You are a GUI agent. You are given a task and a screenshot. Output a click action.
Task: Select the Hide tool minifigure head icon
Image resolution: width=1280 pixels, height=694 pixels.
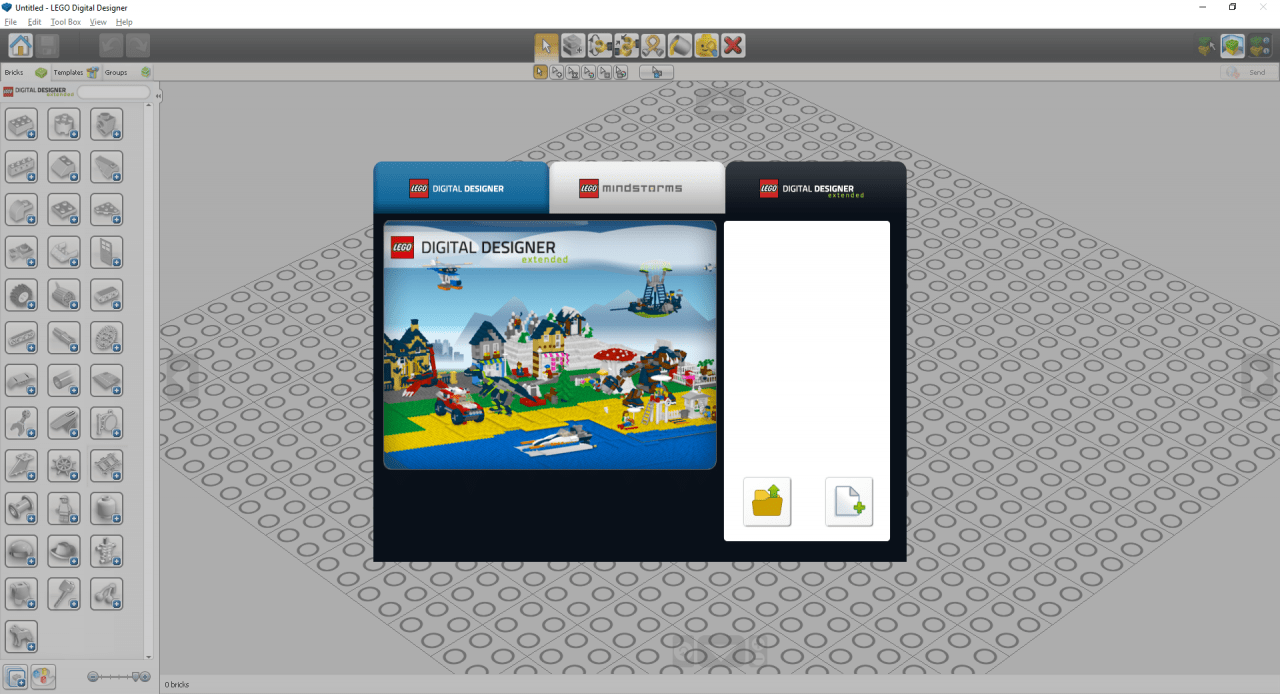(x=707, y=45)
